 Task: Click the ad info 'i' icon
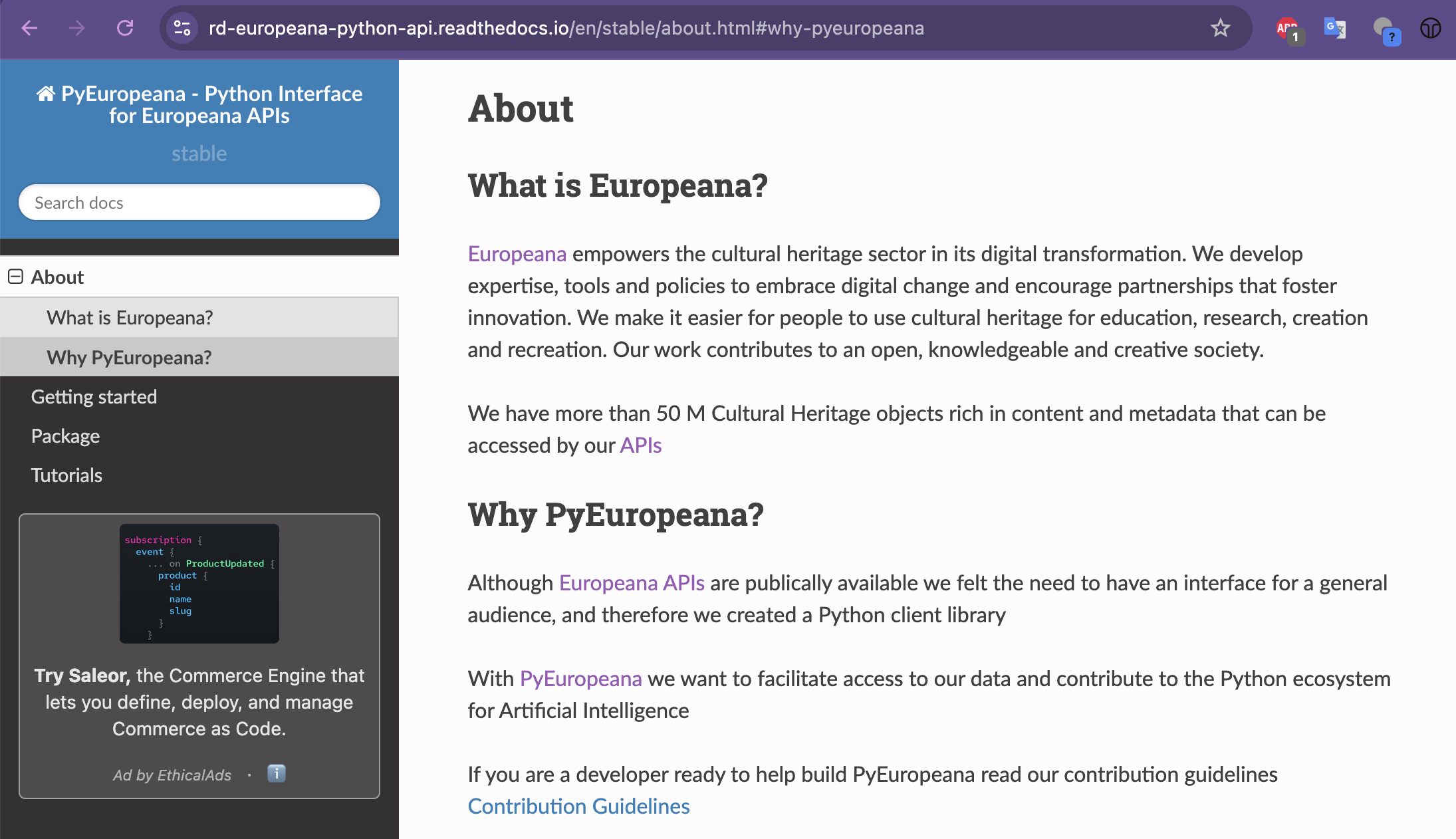276,773
